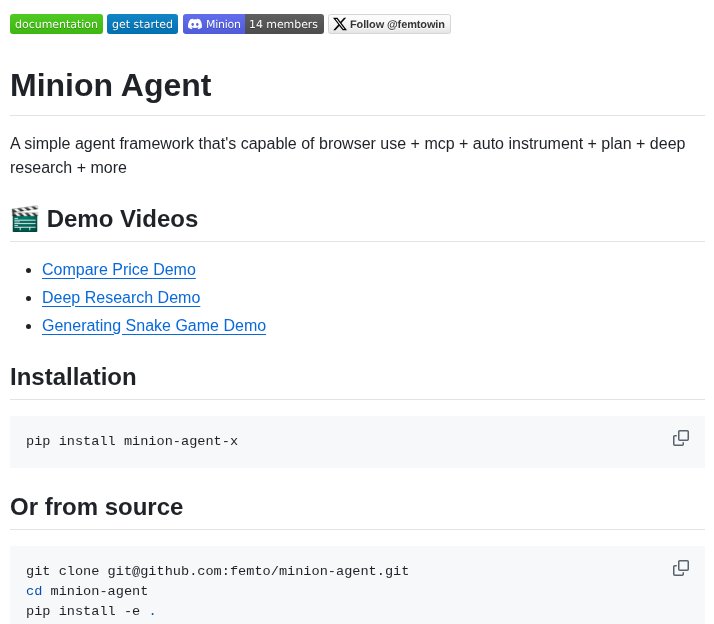Open the green documentation badge
This screenshot has width=714, height=624.
click(56, 24)
